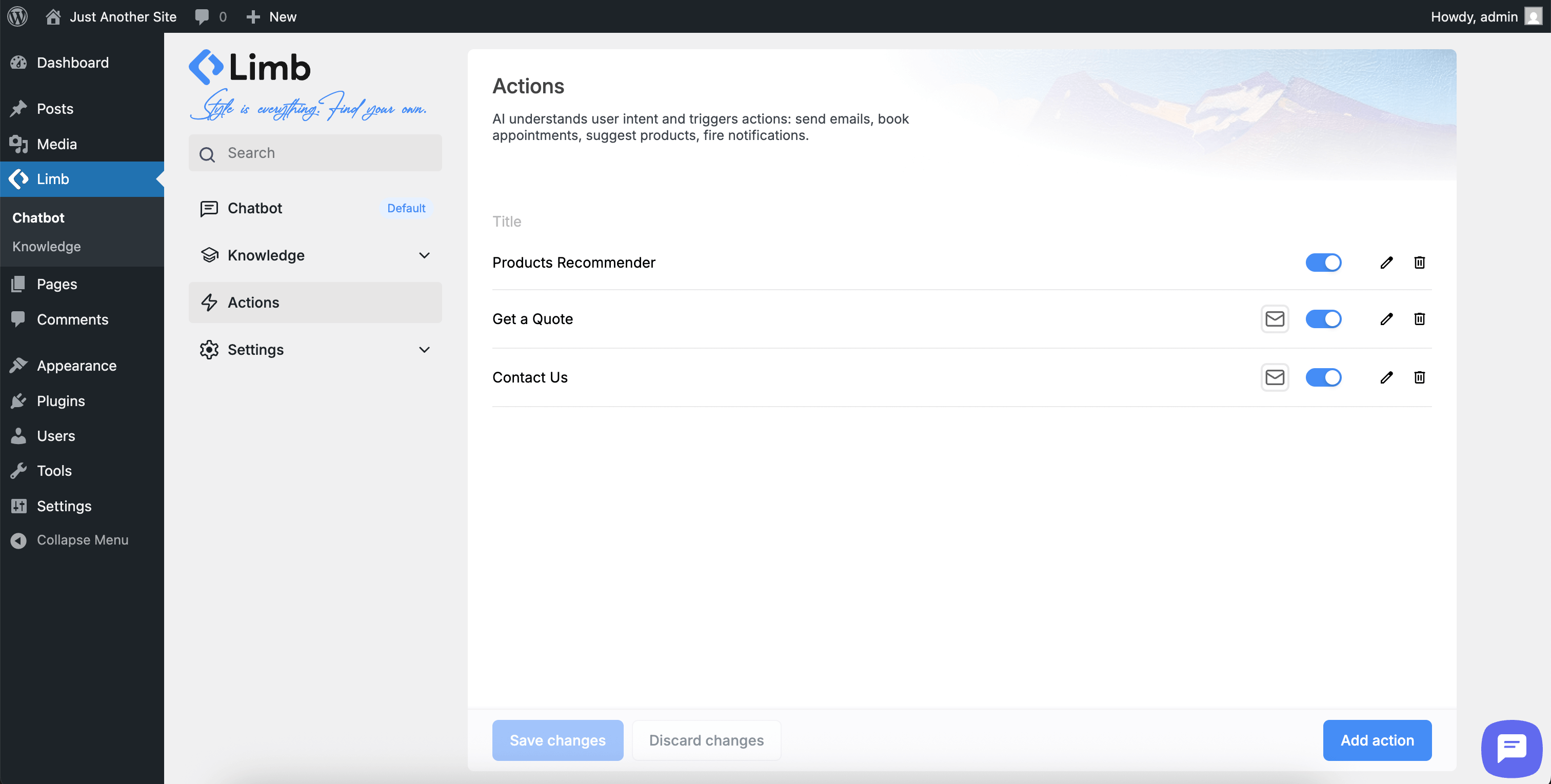
Task: Collapse the Settings section in Limb panel
Action: pos(425,349)
